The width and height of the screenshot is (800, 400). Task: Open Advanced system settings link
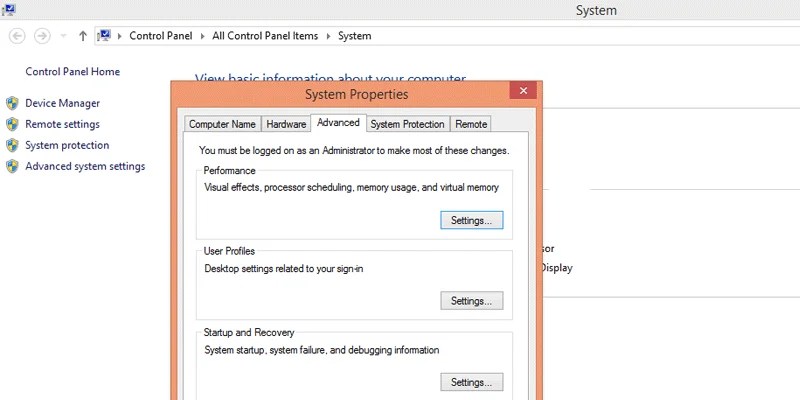(85, 166)
